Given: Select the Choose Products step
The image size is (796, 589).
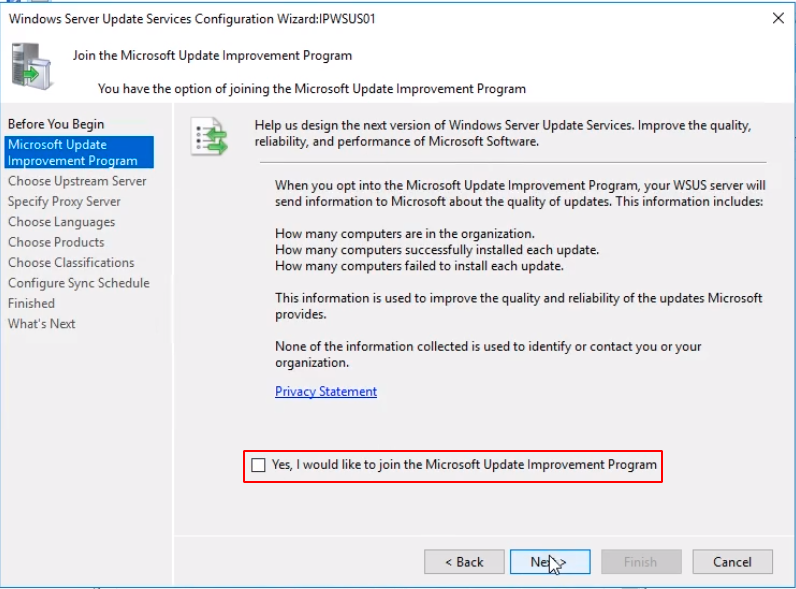Looking at the screenshot, I should click(56, 242).
